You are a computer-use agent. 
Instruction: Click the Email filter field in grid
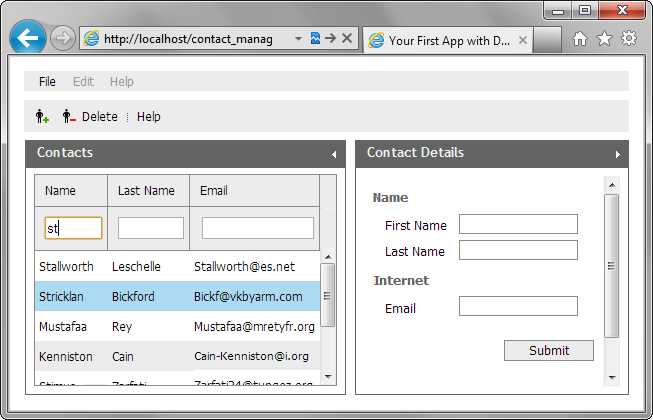[x=257, y=228]
